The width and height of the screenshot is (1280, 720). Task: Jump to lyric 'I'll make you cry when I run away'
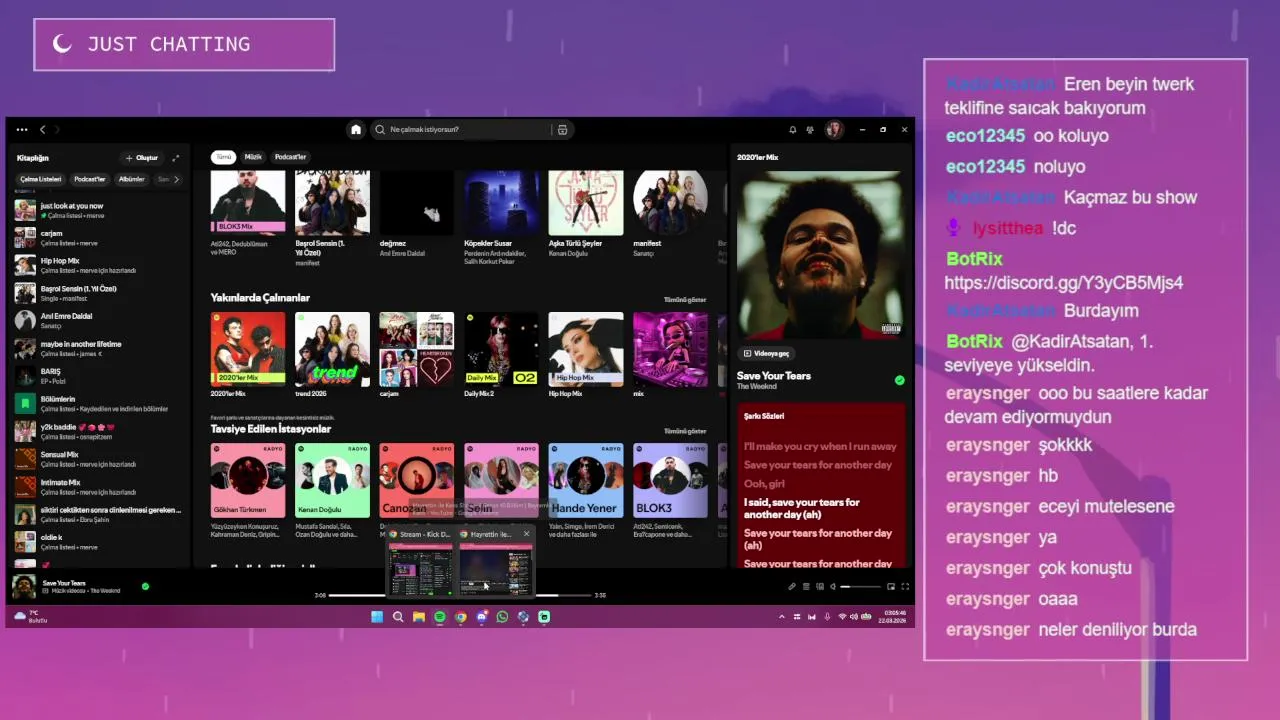[x=820, y=446]
